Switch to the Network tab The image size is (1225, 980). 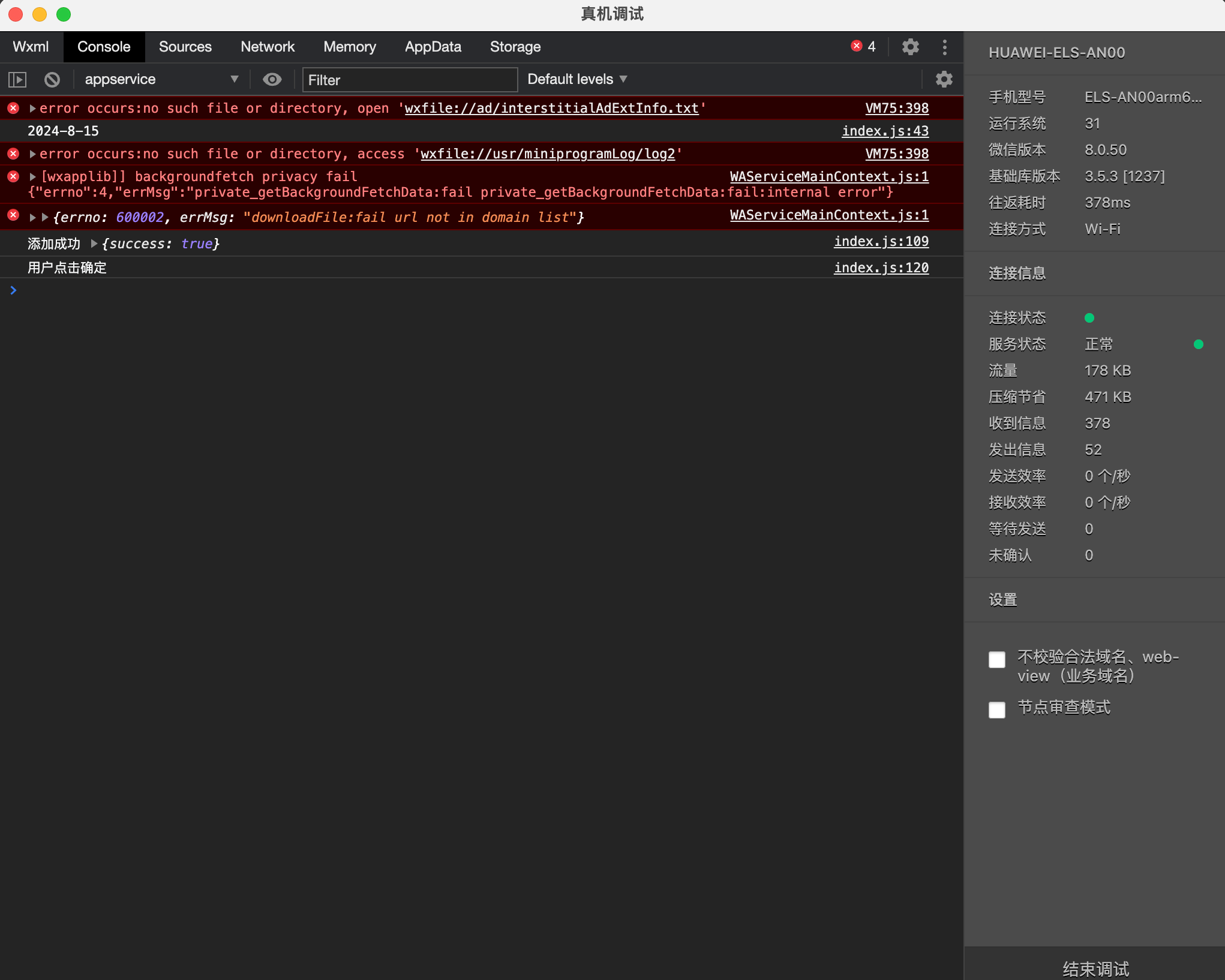click(267, 47)
